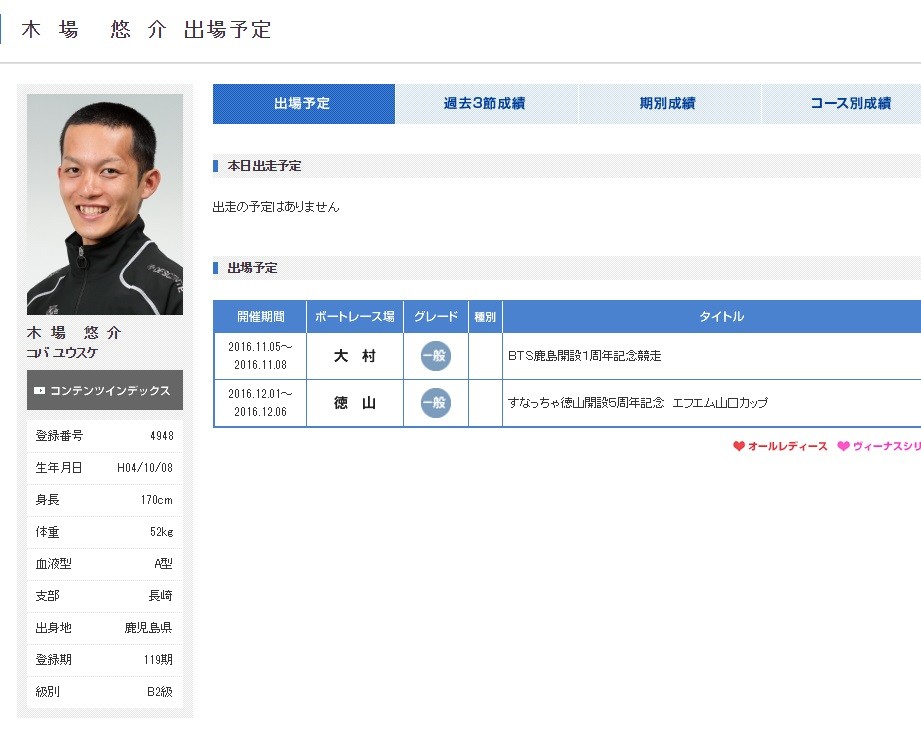Click the グレード column header
Image resolution: width=921 pixels, height=732 pixels.
click(x=436, y=317)
